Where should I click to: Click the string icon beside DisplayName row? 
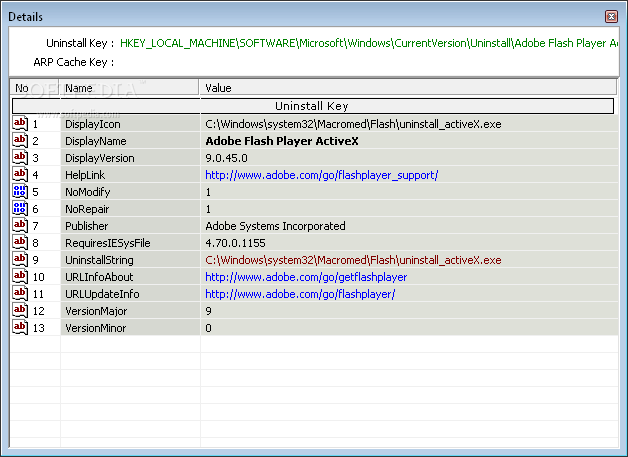(x=20, y=140)
